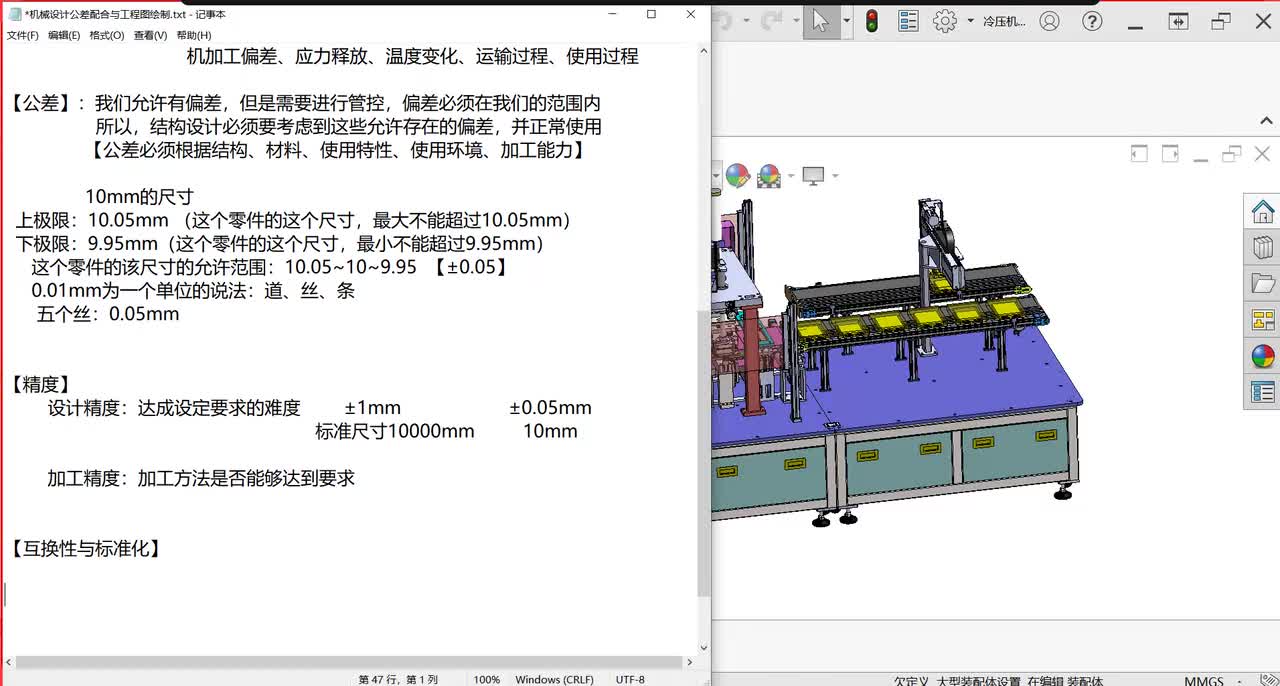Open the View Settings dropdown arrow
Viewport: 1280px width, 686px height.
point(834,176)
